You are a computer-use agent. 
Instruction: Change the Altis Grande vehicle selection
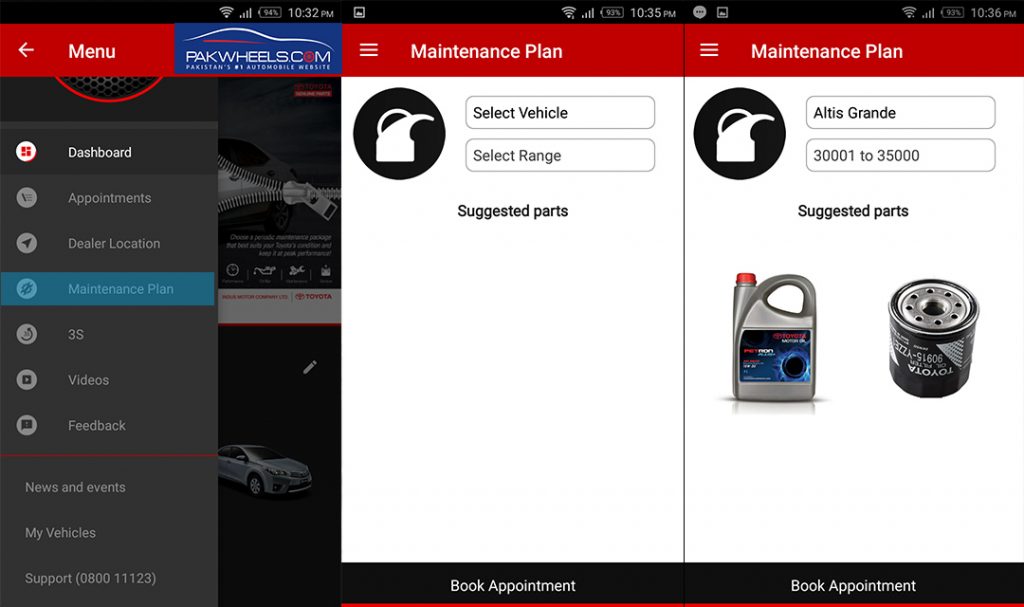[900, 112]
